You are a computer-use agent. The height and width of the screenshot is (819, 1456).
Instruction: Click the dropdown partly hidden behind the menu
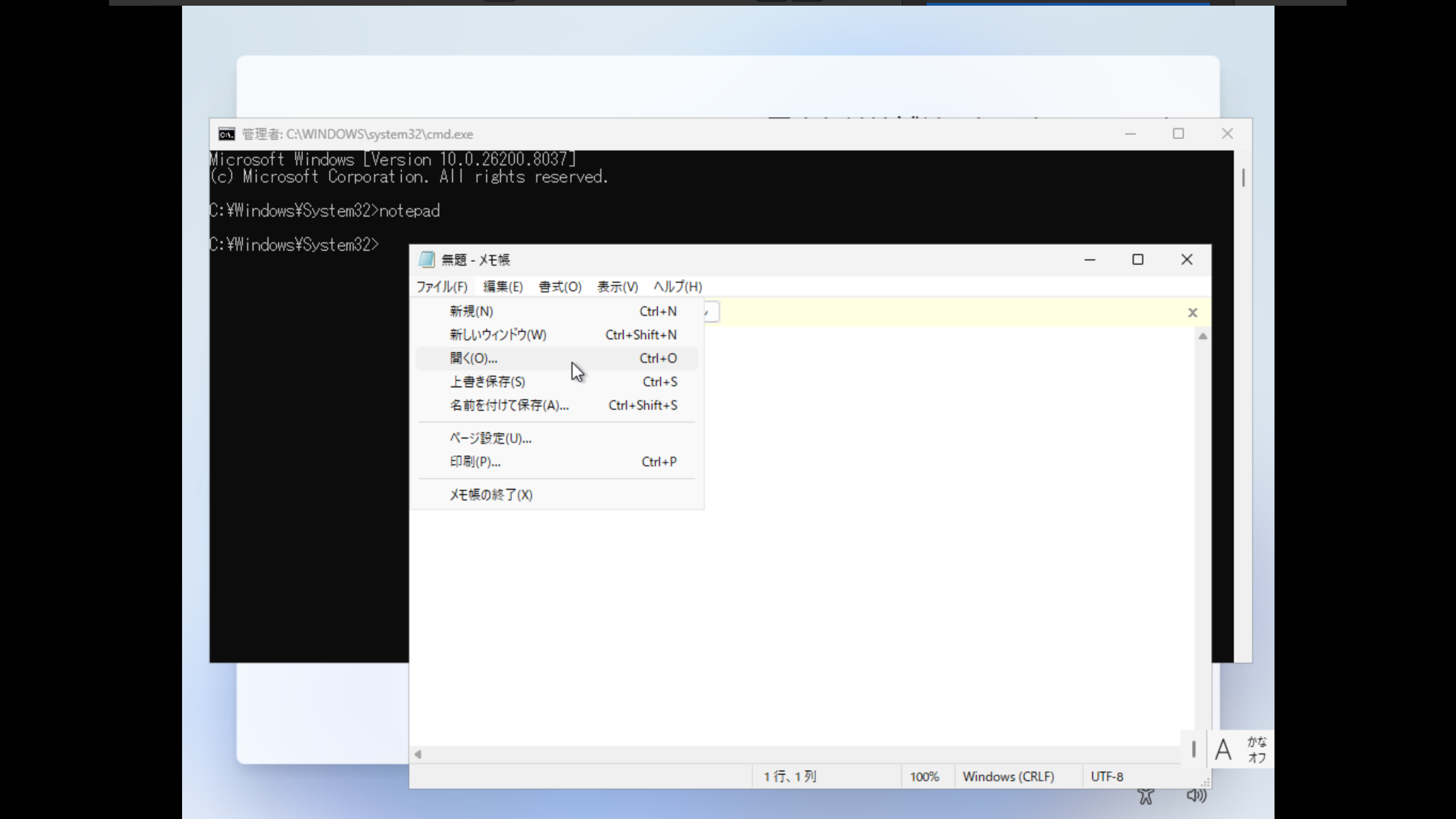pyautogui.click(x=711, y=312)
